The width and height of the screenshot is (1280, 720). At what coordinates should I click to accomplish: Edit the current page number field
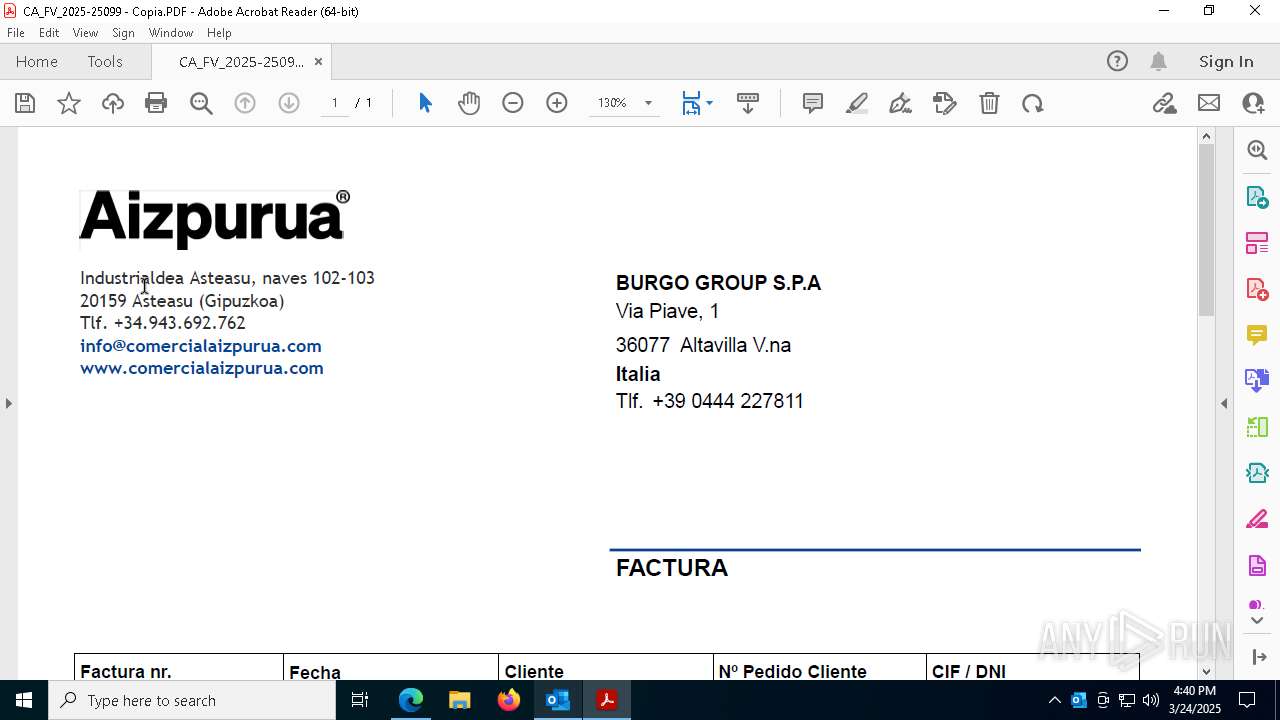coord(335,103)
